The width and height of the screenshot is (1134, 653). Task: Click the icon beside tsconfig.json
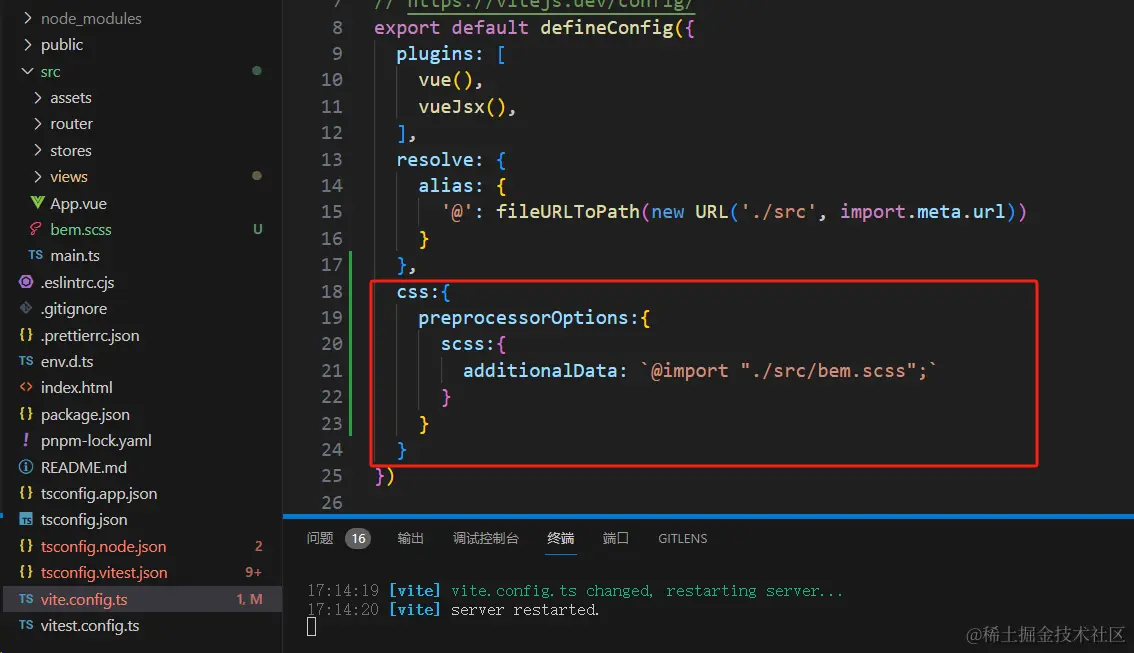click(26, 519)
